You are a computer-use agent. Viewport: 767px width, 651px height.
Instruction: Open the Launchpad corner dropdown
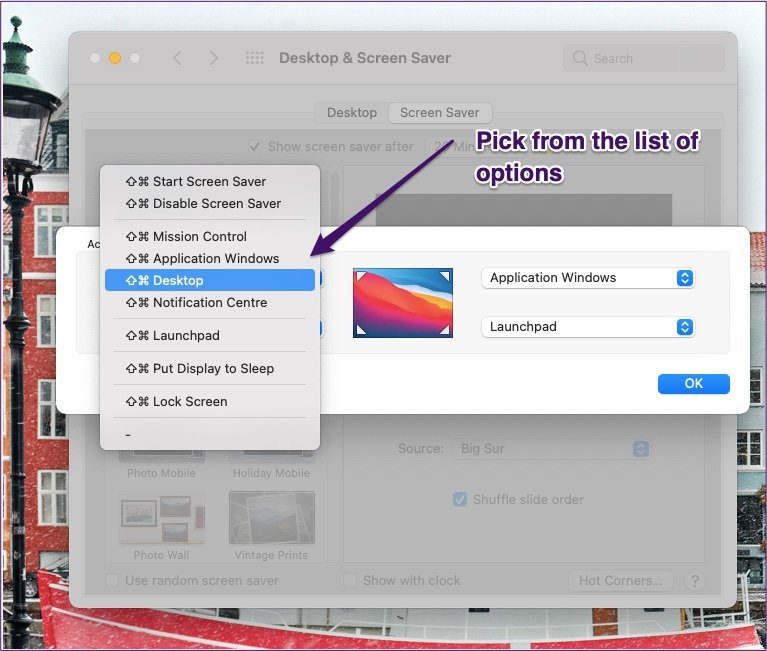point(587,327)
